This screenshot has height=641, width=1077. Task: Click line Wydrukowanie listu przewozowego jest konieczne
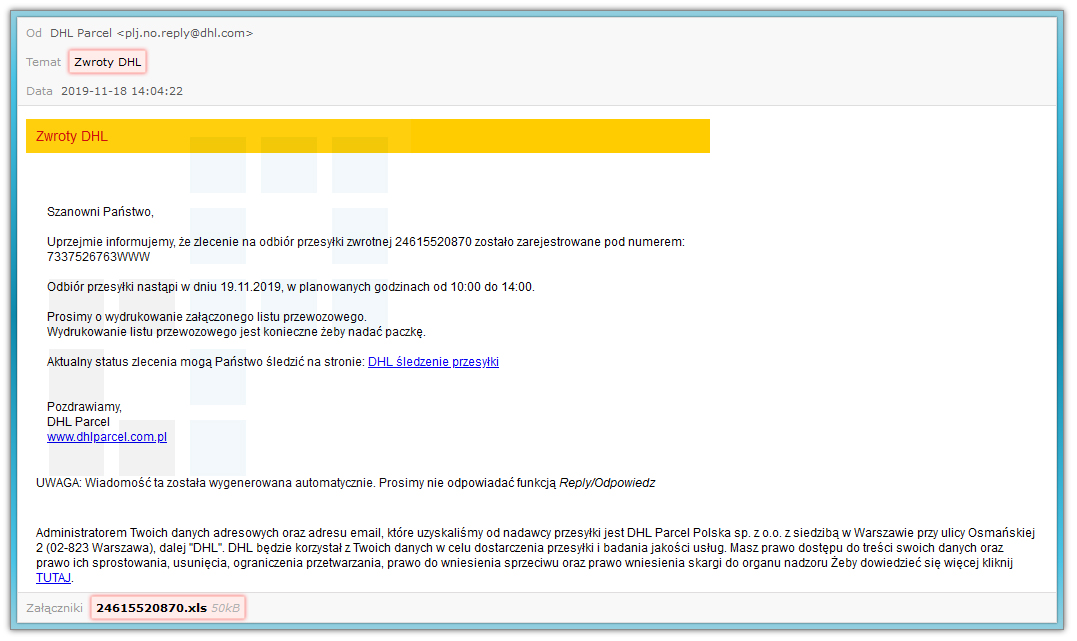click(x=236, y=333)
